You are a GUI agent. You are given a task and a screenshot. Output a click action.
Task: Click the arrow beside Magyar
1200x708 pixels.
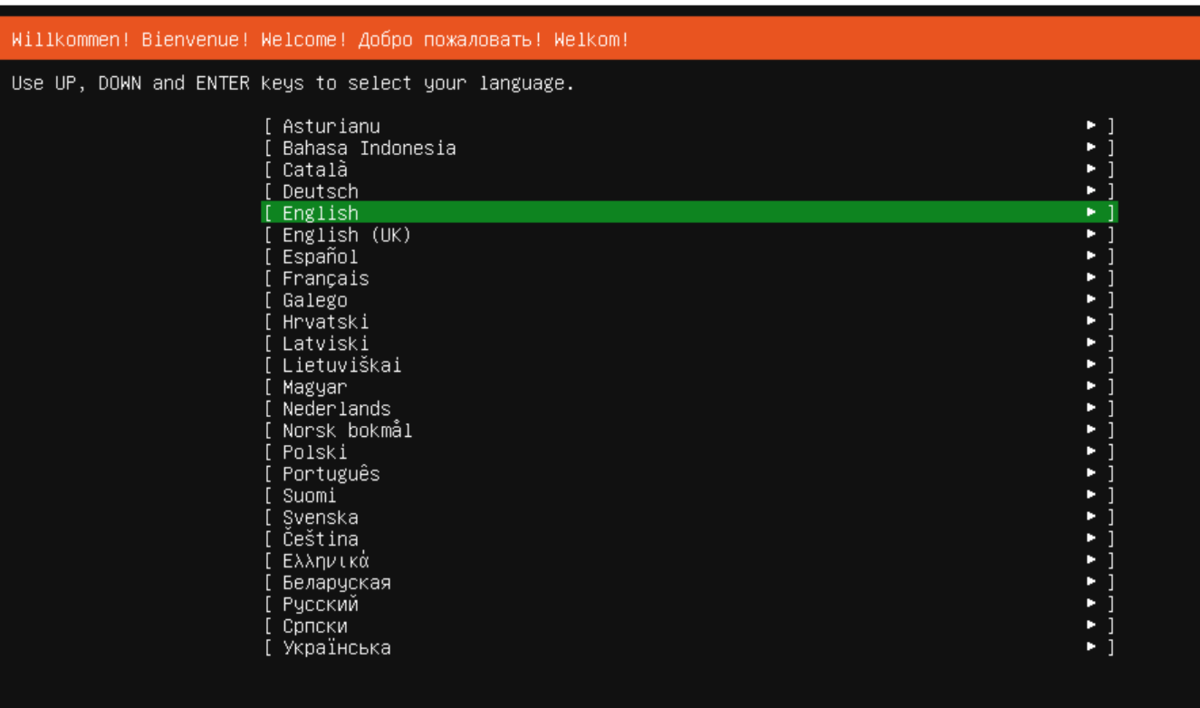(x=1092, y=387)
